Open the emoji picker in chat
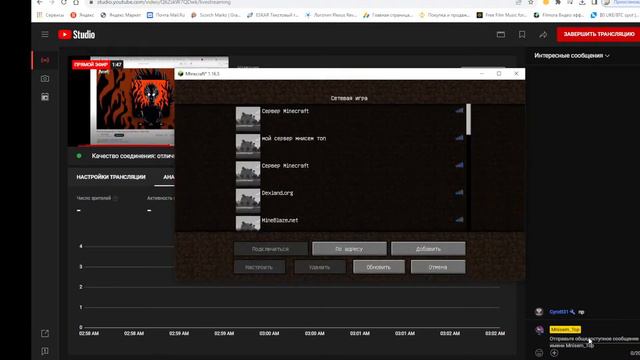The image size is (640, 360). (x=539, y=353)
